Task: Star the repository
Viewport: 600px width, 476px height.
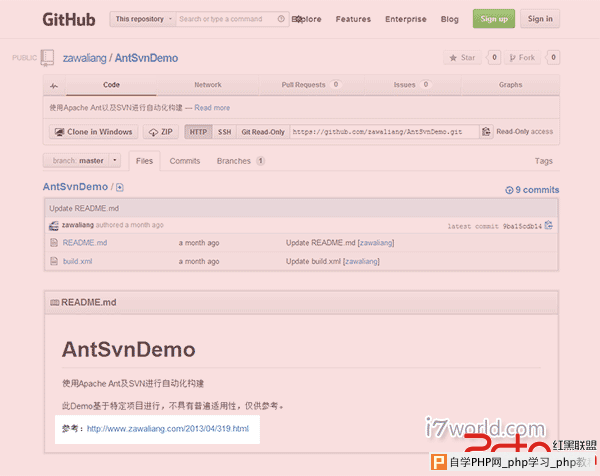Action: point(463,57)
